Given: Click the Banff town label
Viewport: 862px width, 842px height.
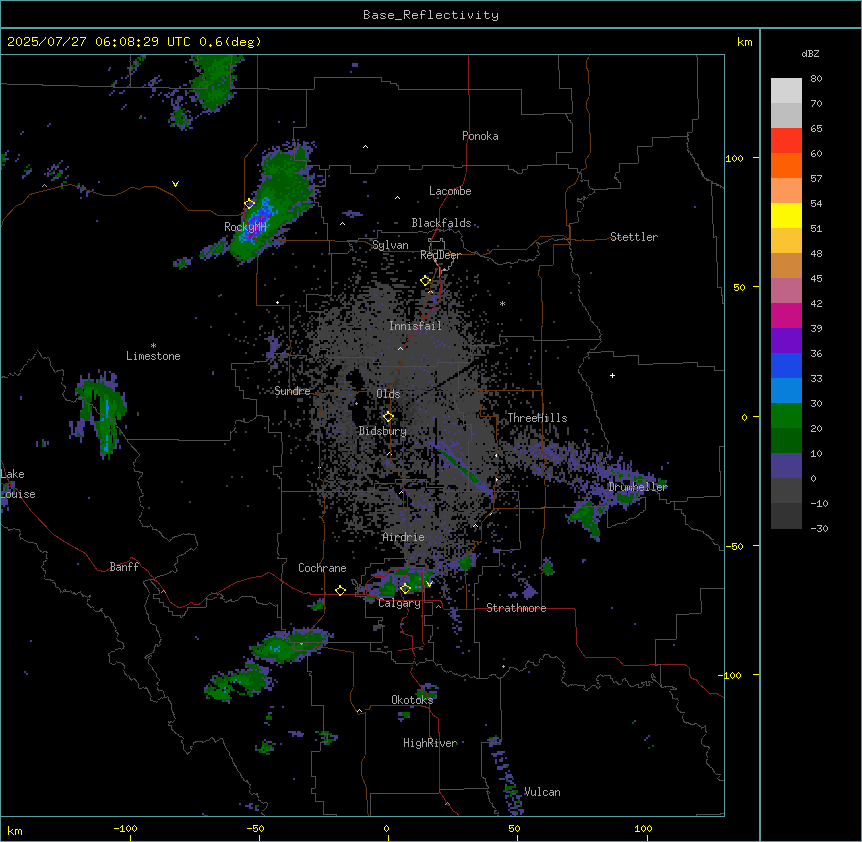Looking at the screenshot, I should 124,567.
